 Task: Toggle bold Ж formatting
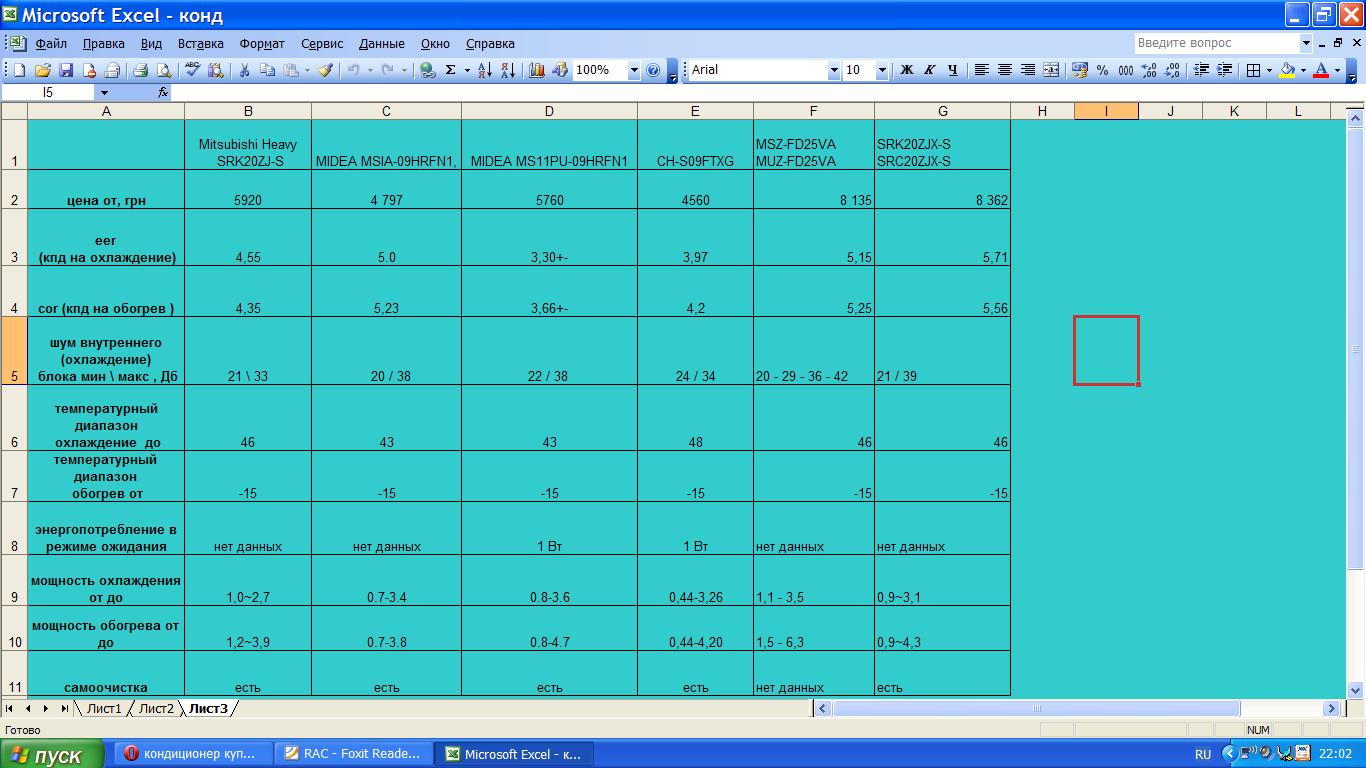click(x=907, y=70)
